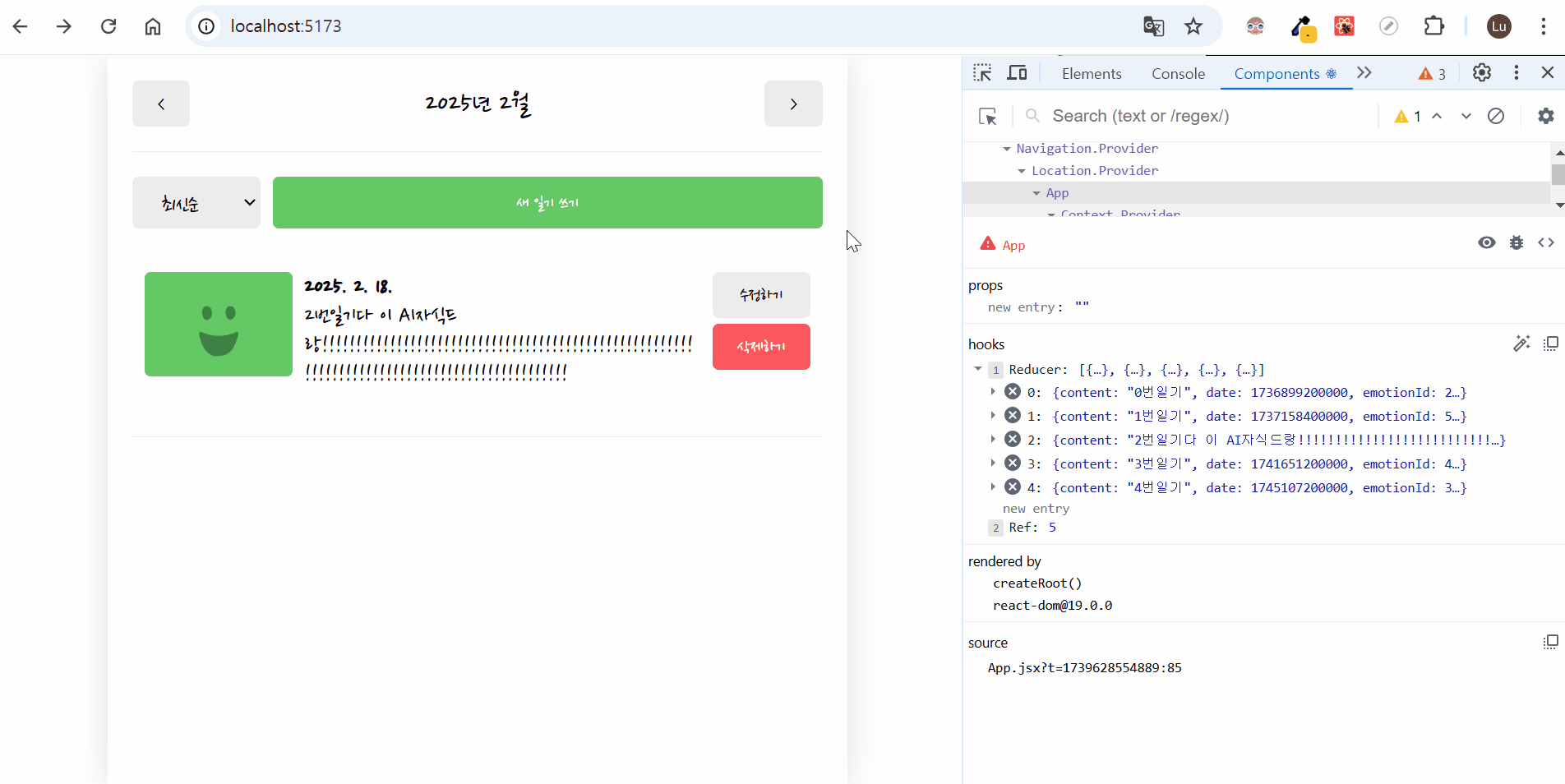The width and height of the screenshot is (1565, 784).
Task: Collapse the Location.Provider tree node
Action: point(1022,171)
